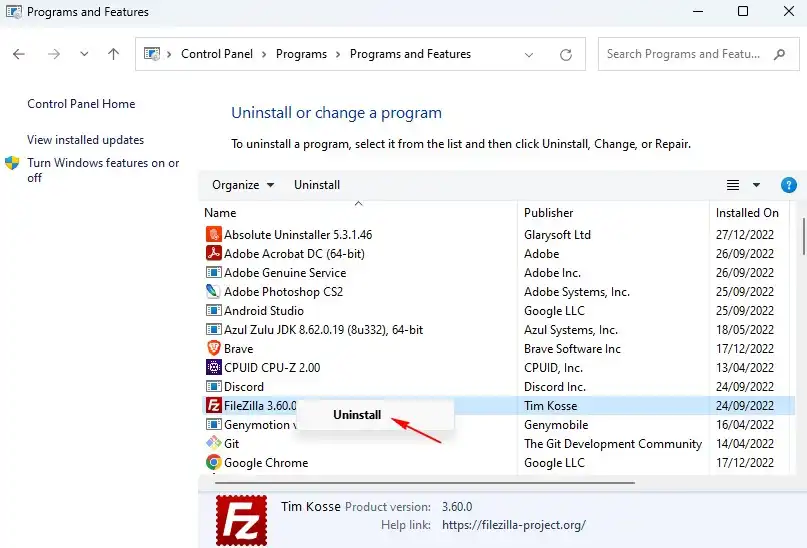Select the Discord entry name

[244, 387]
